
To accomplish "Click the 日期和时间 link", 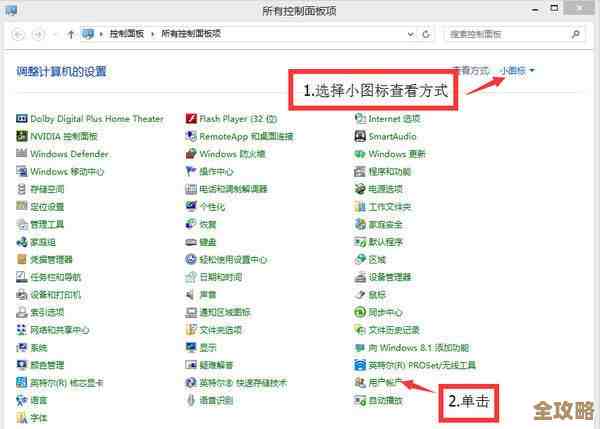I will (221, 277).
